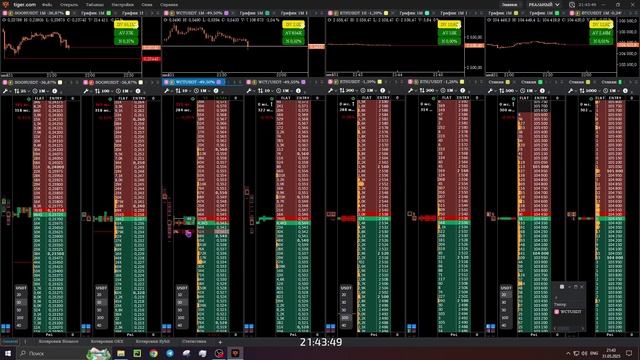Click blue squares icon in DOGEUSDT step-25 panel

6,327
